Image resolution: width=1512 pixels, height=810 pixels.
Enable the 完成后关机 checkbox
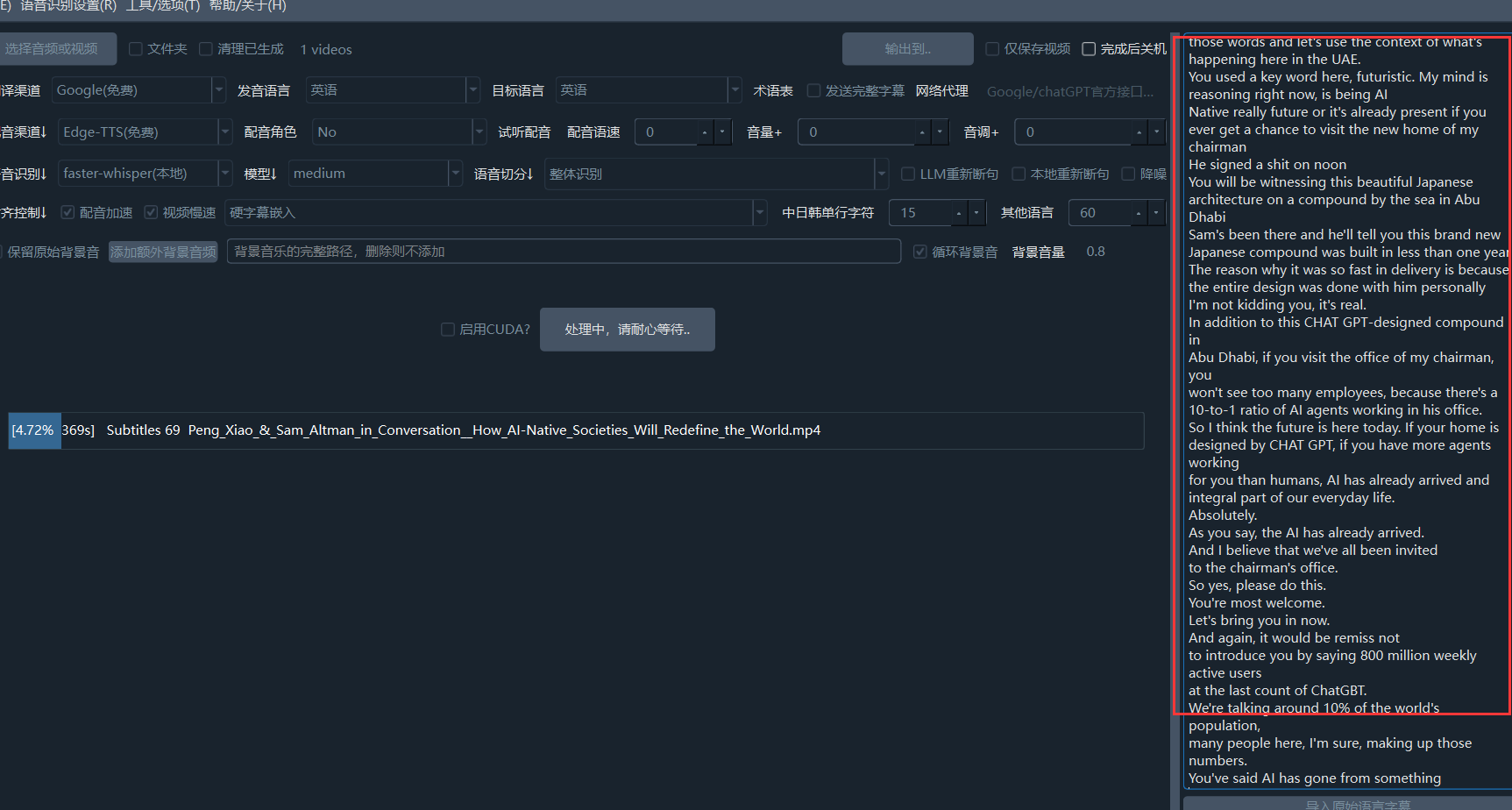[1089, 49]
